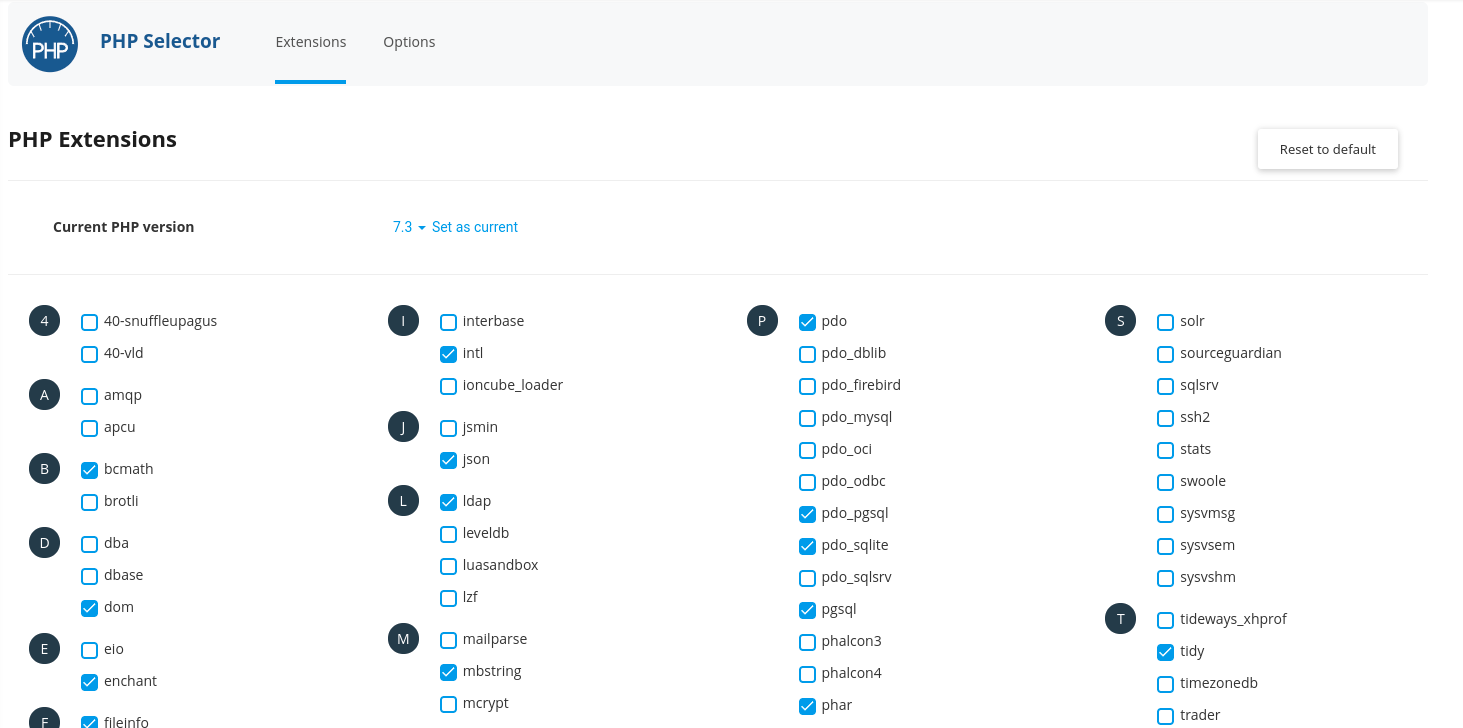
Task: Enable the ioncube_loader extension
Action: point(449,386)
